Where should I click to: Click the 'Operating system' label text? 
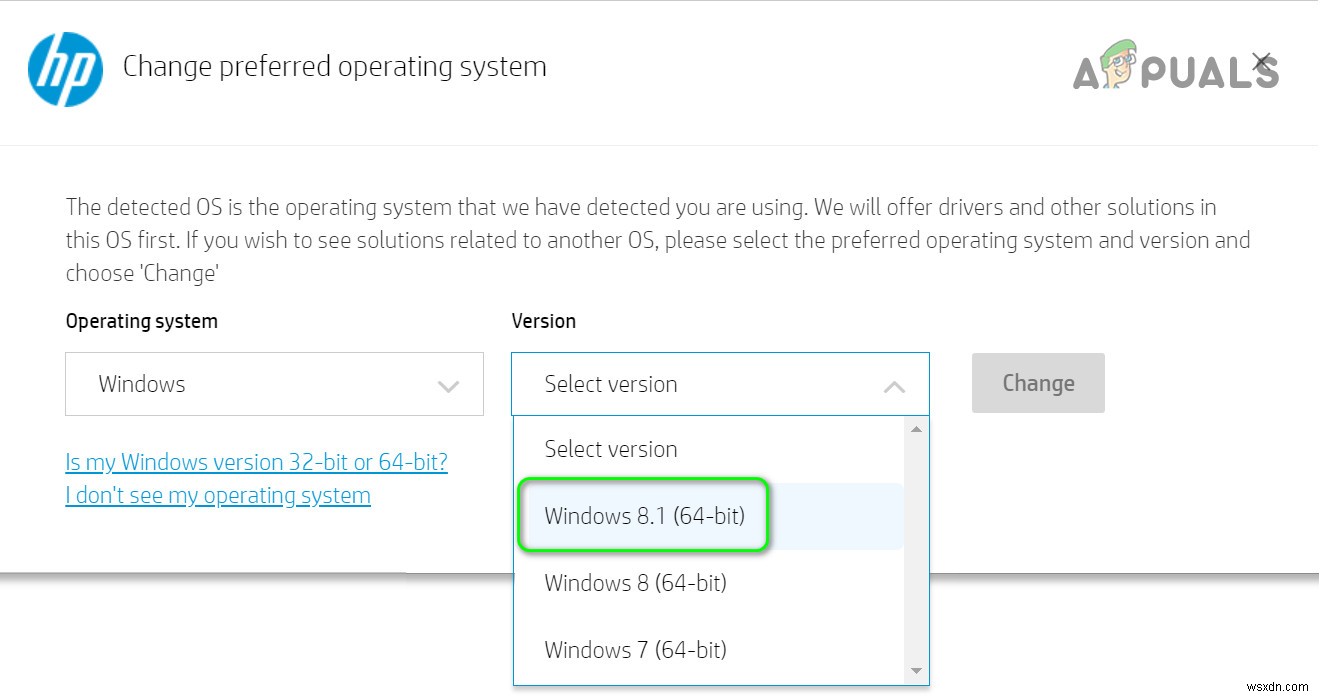[x=141, y=321]
